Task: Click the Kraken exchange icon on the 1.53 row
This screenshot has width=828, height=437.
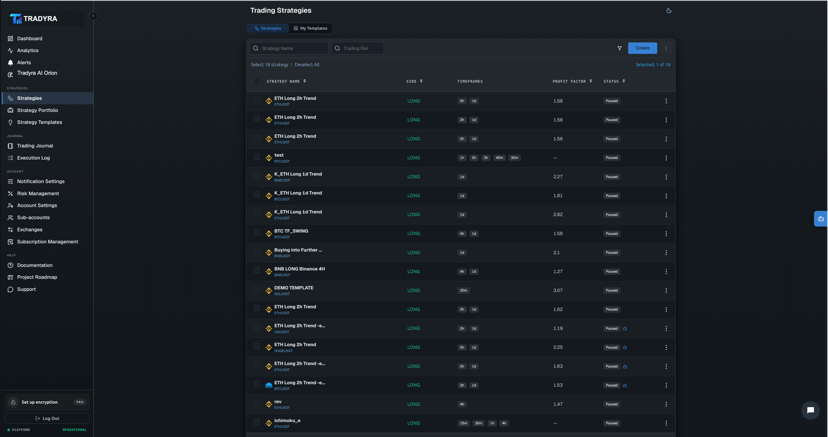Action: (268, 385)
